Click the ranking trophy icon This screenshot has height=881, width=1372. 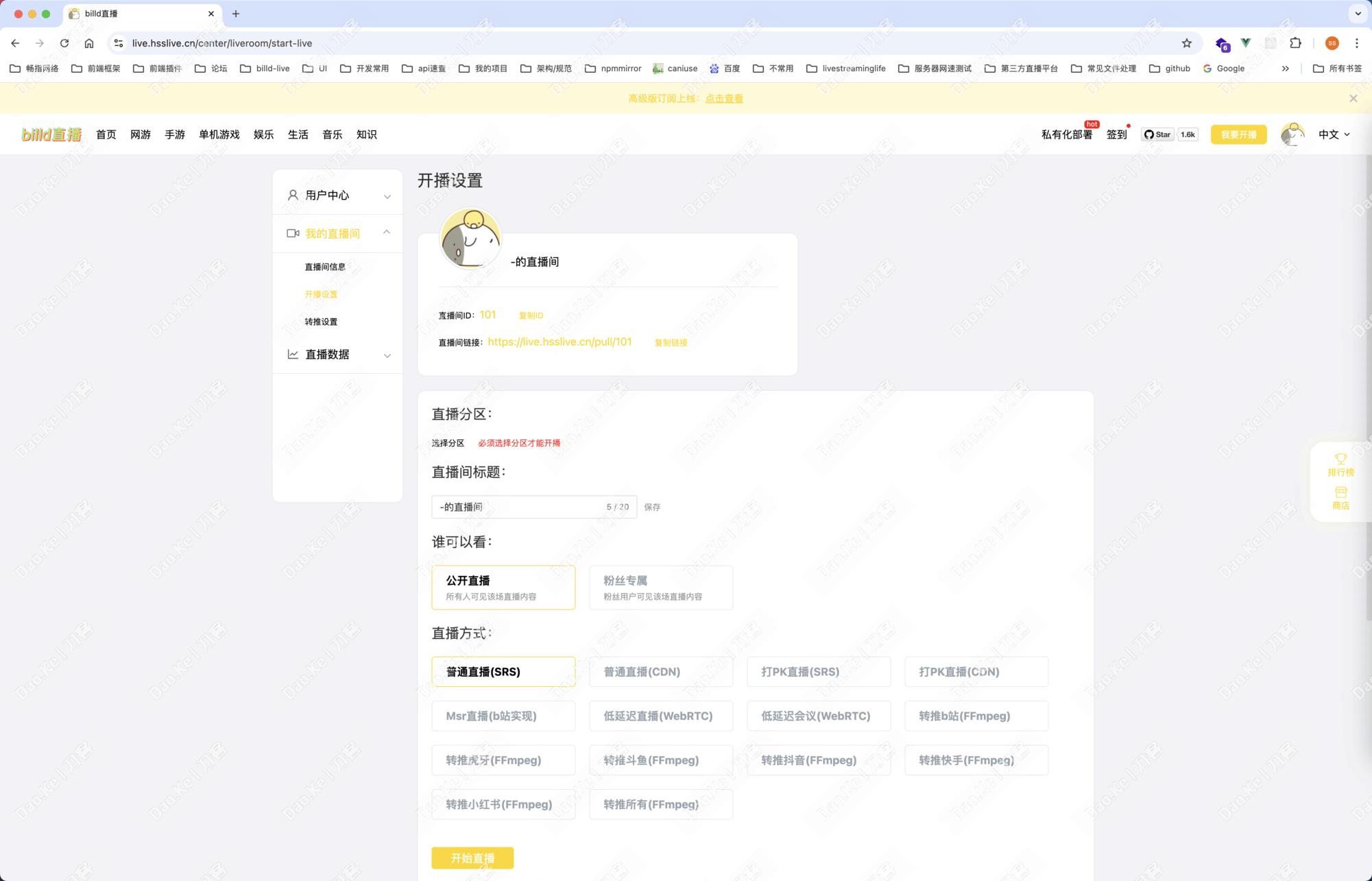tap(1340, 459)
